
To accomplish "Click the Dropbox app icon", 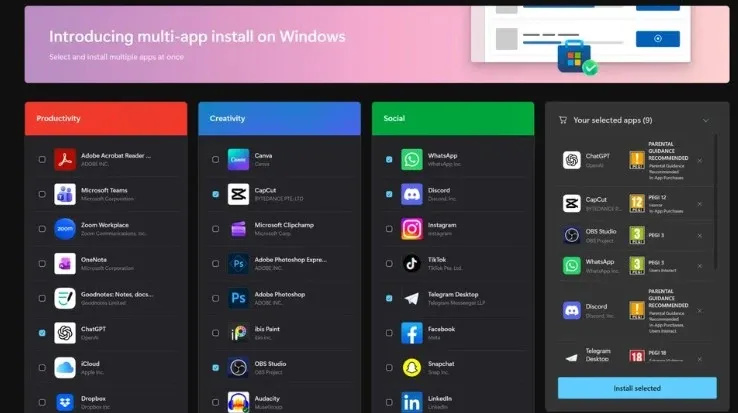I will 64,402.
